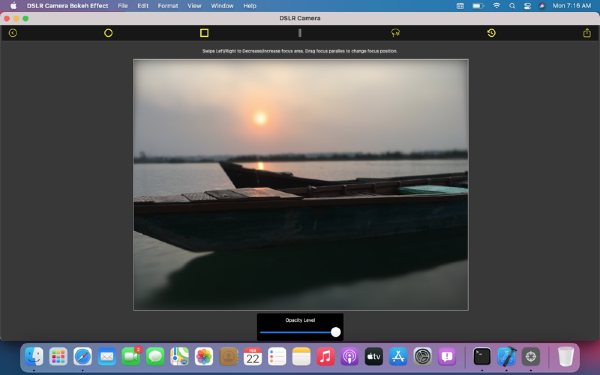Adjust the Opacity Level slider
The width and height of the screenshot is (600, 375).
300,332
